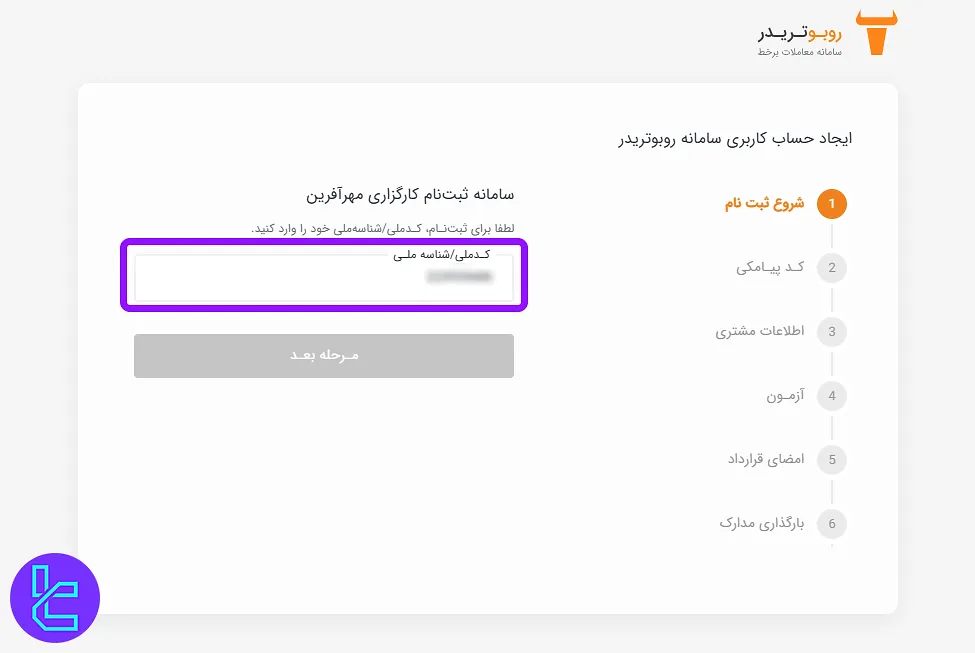The width and height of the screenshot is (975, 653).
Task: Click step 2 circle کد پیامکی
Action: pyautogui.click(x=831, y=267)
